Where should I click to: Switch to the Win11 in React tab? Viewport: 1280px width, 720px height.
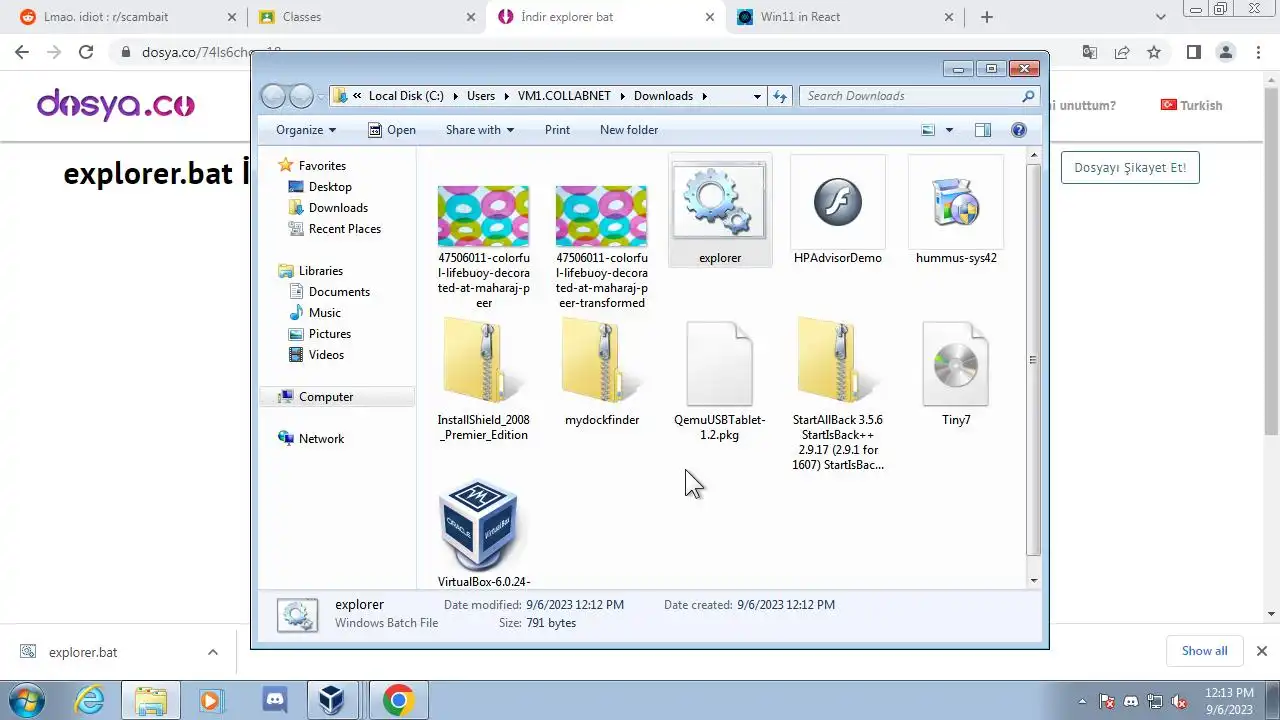pos(844,17)
